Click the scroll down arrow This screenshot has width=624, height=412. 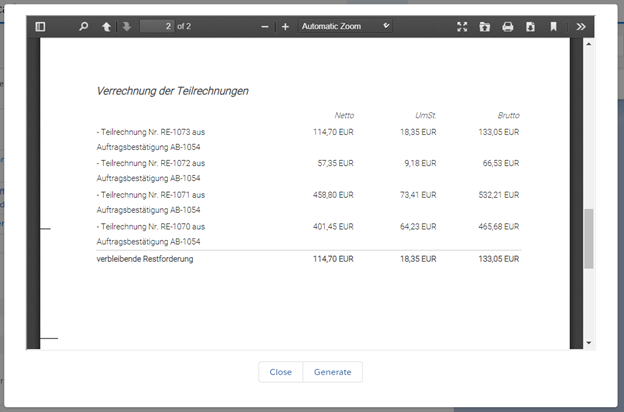[589, 342]
